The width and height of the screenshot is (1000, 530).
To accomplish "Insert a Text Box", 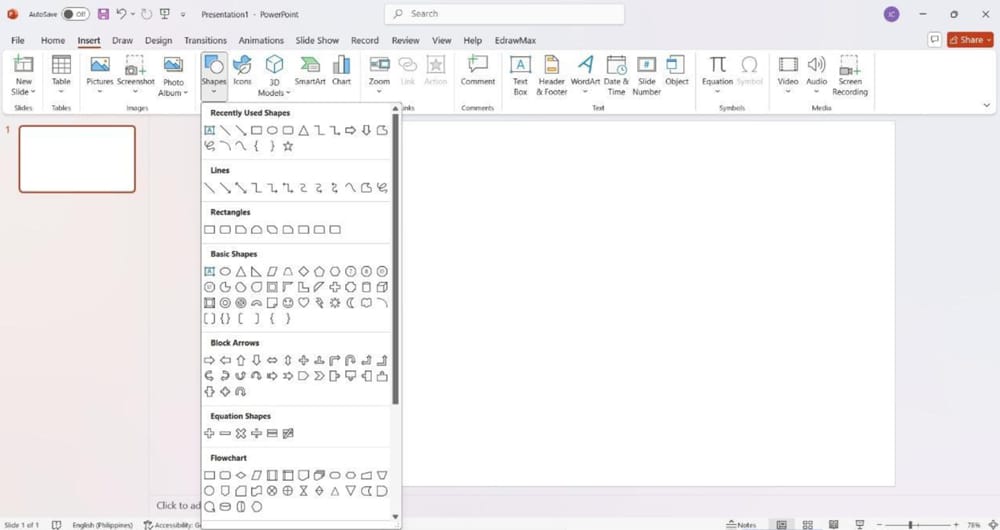I will coord(520,76).
